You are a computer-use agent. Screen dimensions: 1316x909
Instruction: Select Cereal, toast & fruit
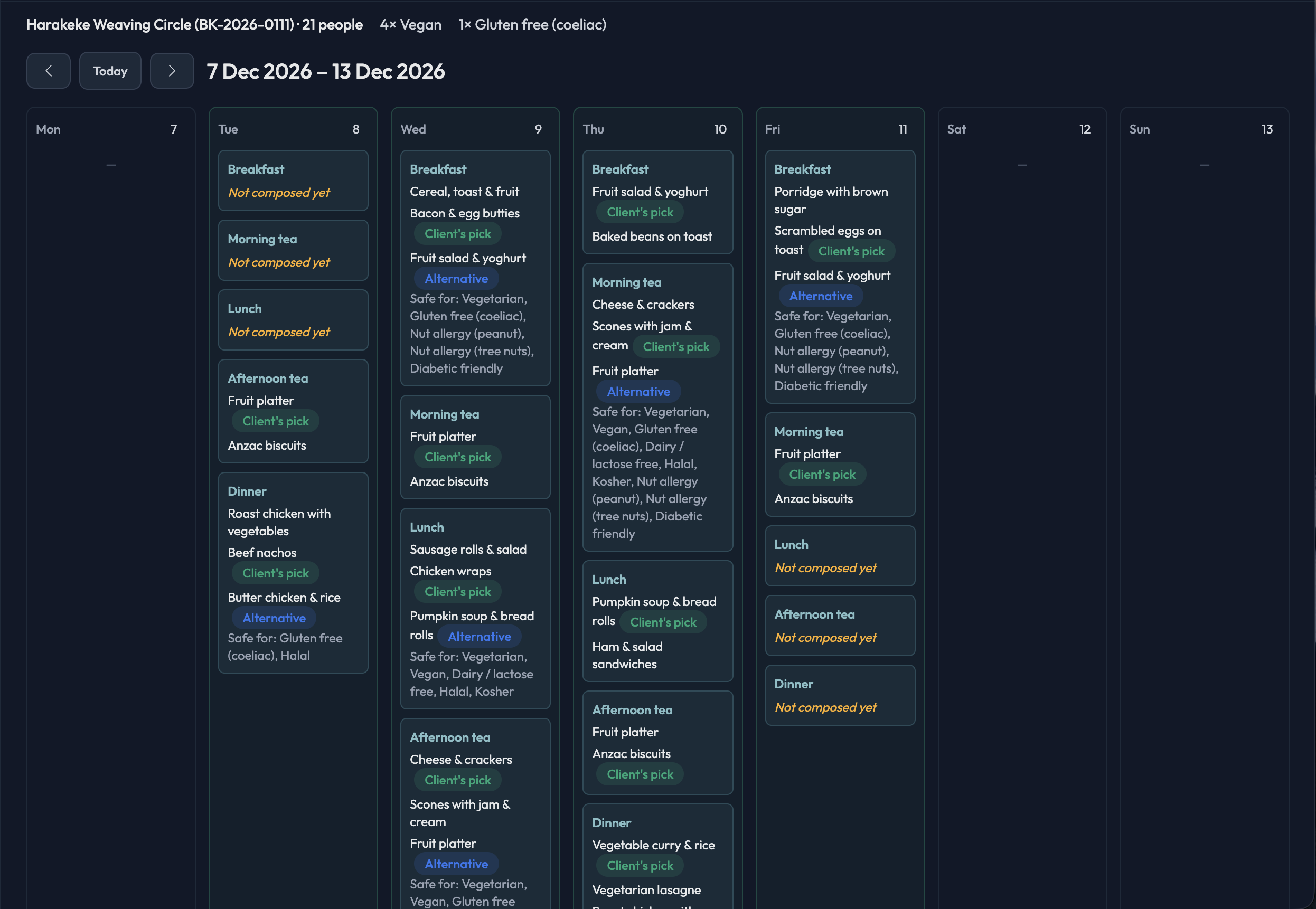point(464,192)
